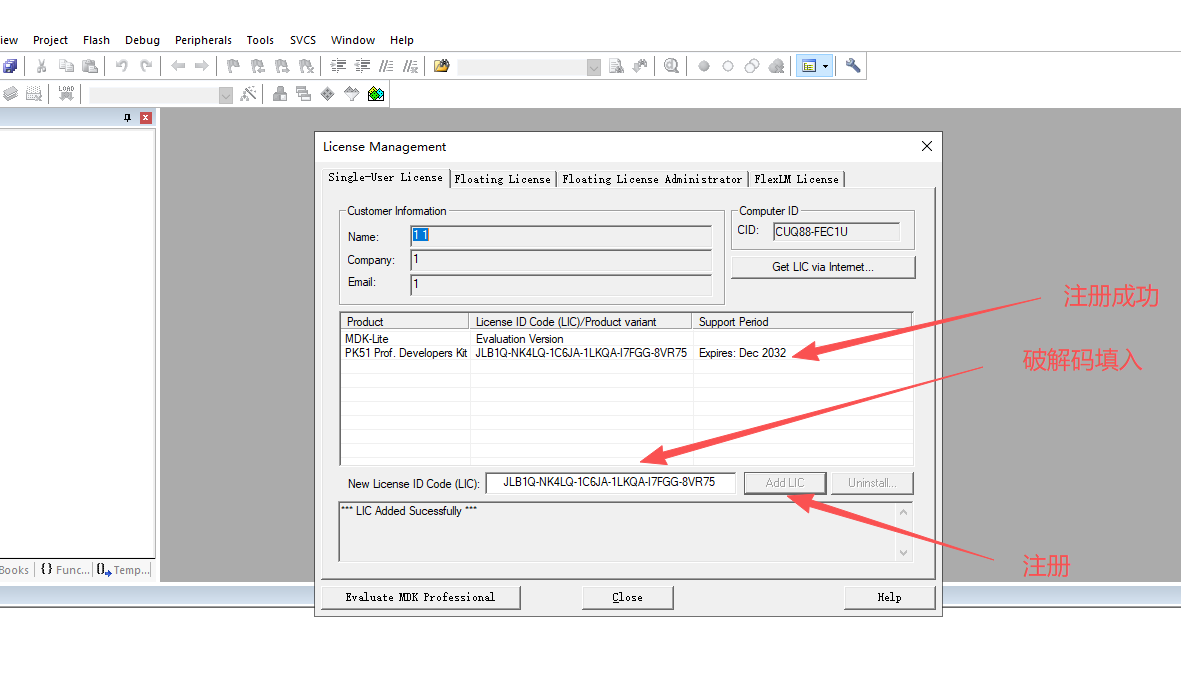1181x682 pixels.
Task: Open the target selection dropdown
Action: [x=225, y=95]
